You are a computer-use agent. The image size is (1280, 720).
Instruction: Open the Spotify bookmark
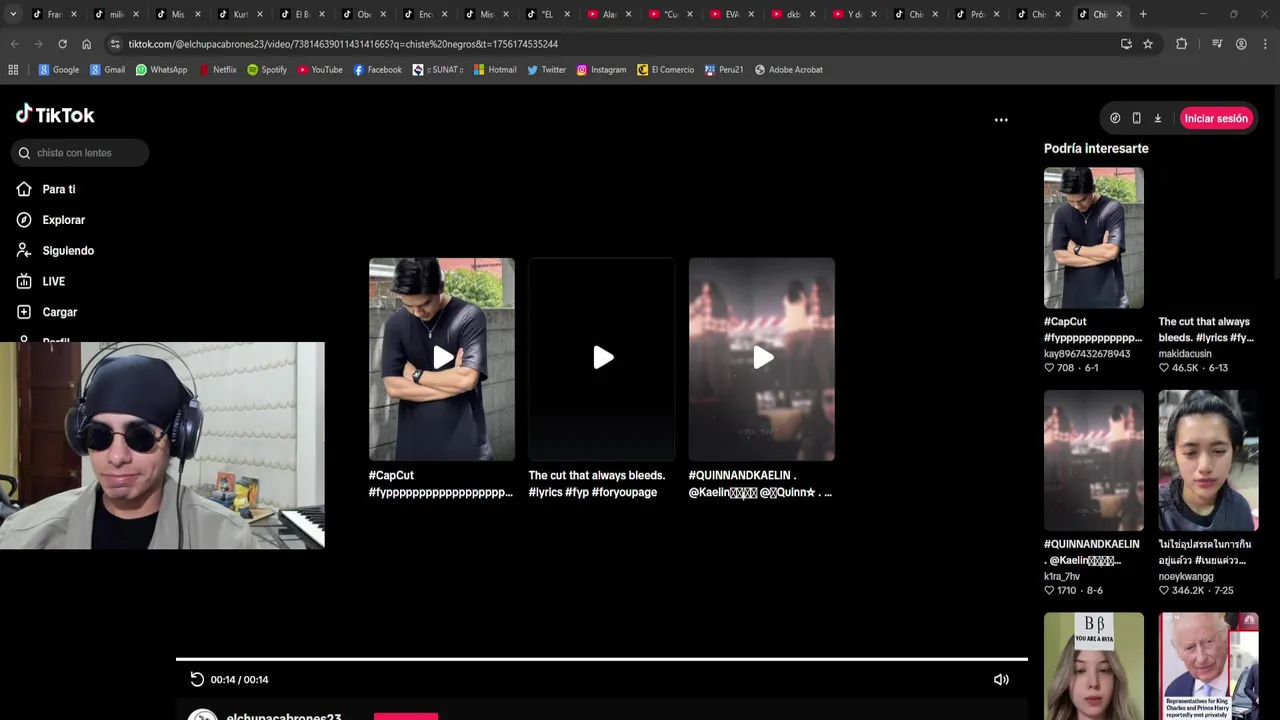267,70
